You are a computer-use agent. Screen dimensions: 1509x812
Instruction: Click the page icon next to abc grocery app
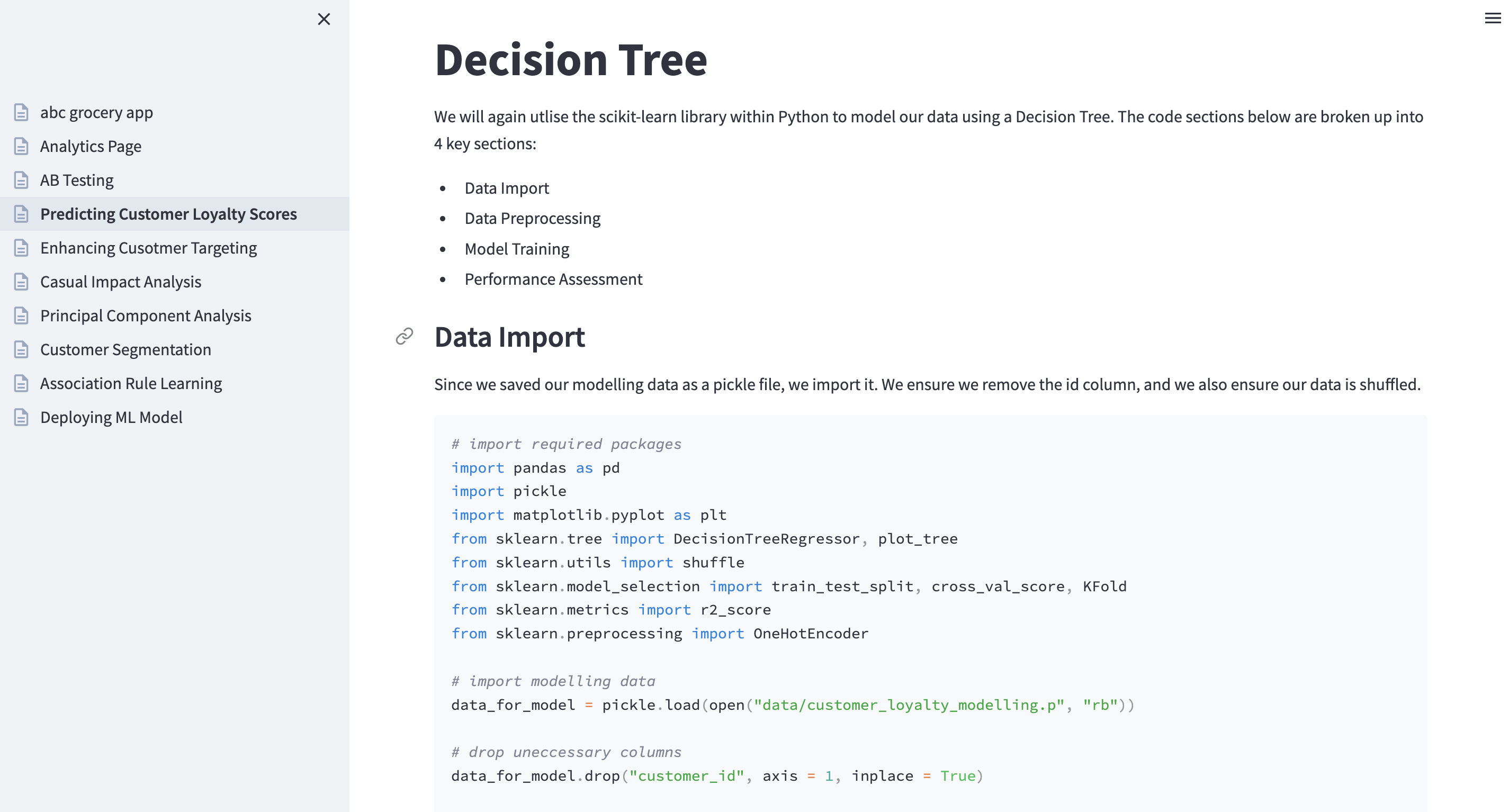tap(21, 112)
